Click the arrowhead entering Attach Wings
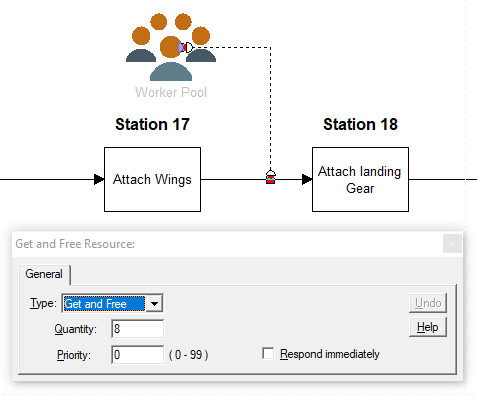This screenshot has width=477, height=397. pos(99,179)
